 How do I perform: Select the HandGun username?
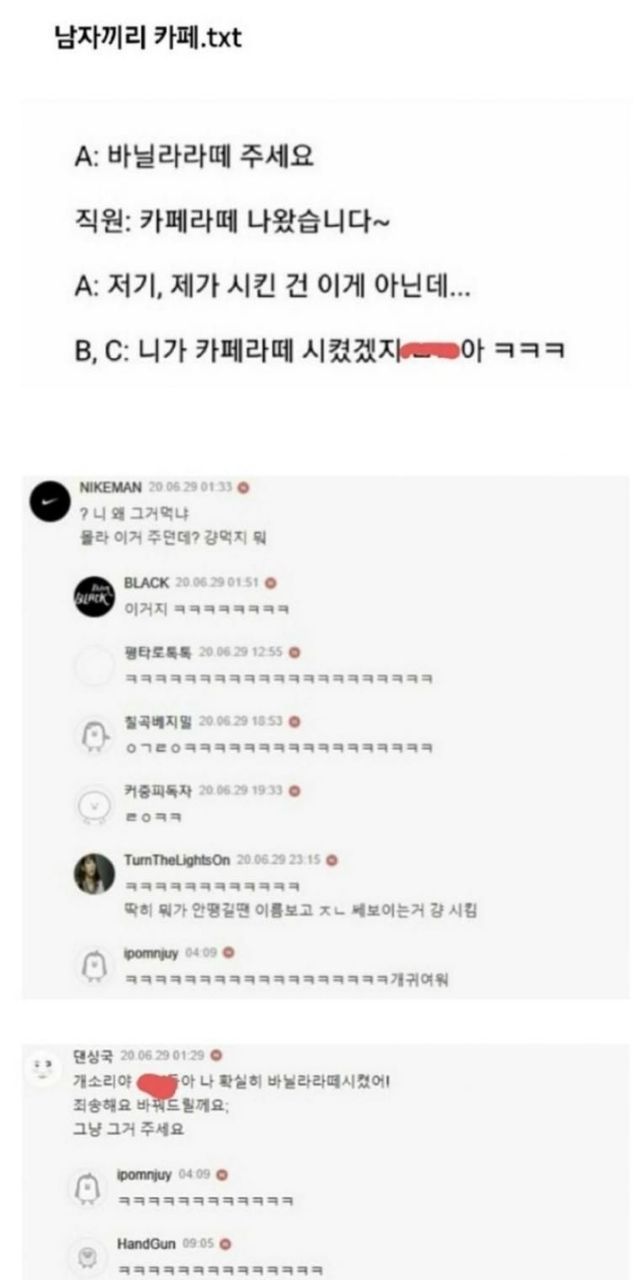pos(147,1244)
